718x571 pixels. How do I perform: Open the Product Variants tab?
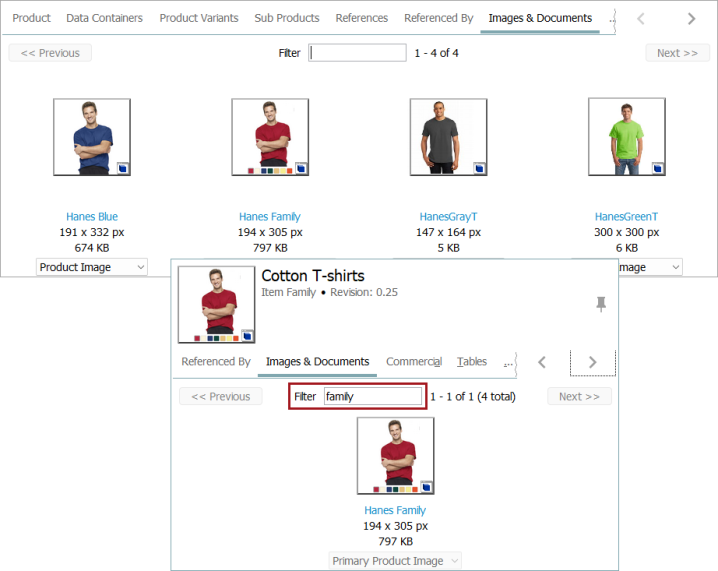click(x=199, y=18)
